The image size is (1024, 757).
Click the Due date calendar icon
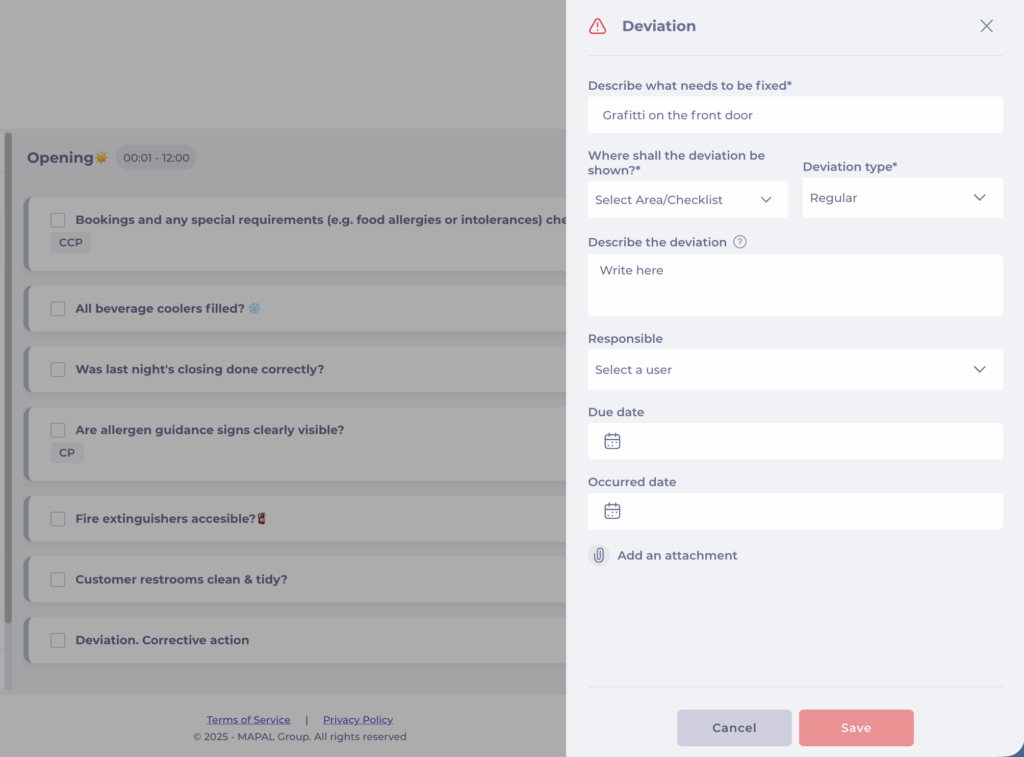[x=612, y=441]
